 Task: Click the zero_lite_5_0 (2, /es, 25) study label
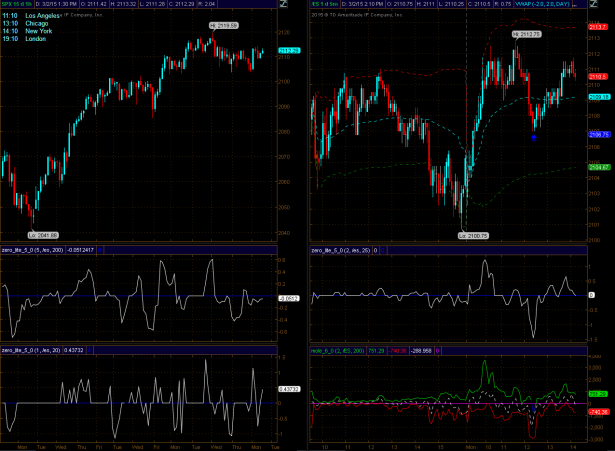click(341, 250)
